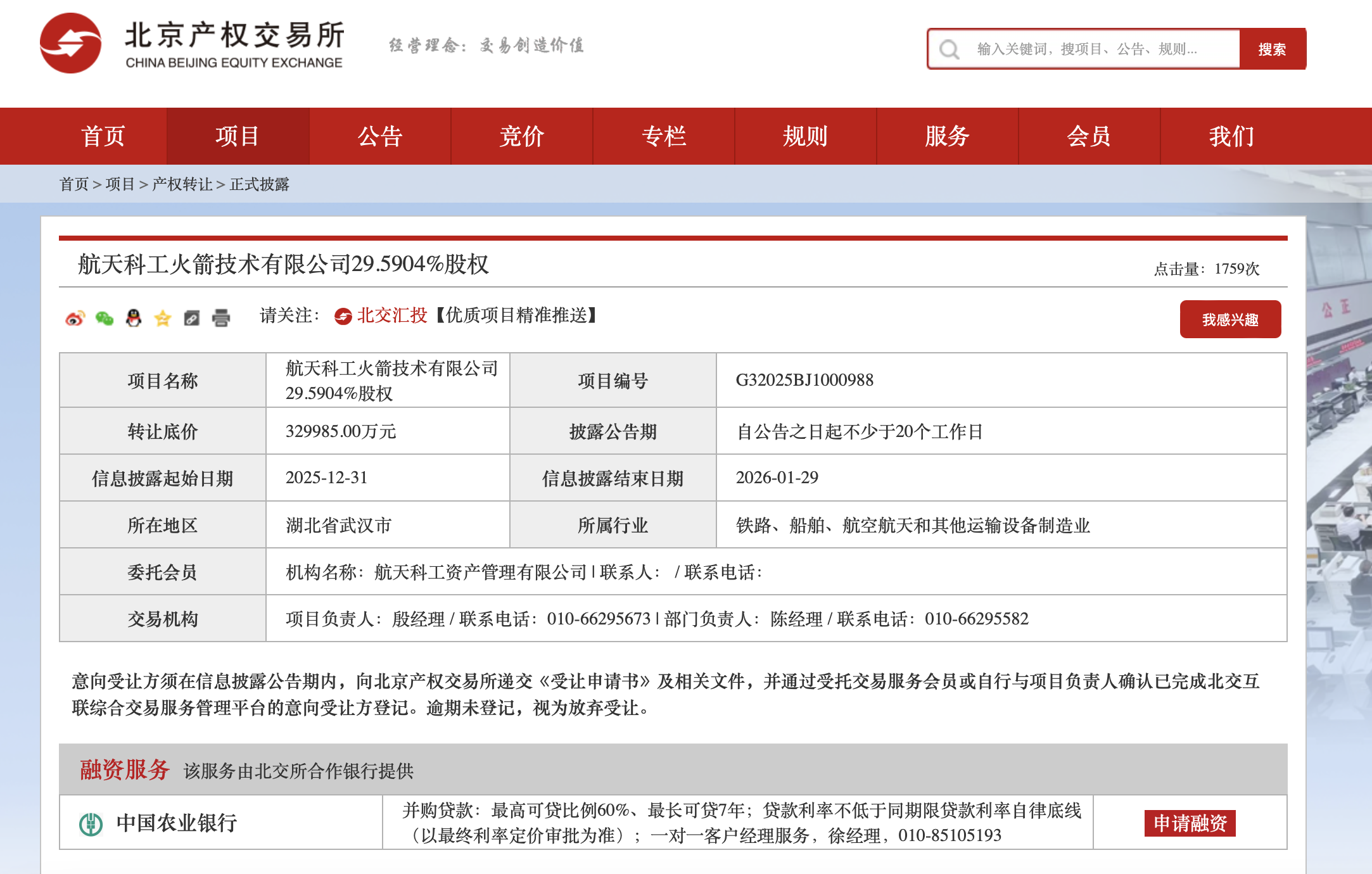This screenshot has width=1372, height=874.
Task: Click the search magnifier icon
Action: coord(949,49)
